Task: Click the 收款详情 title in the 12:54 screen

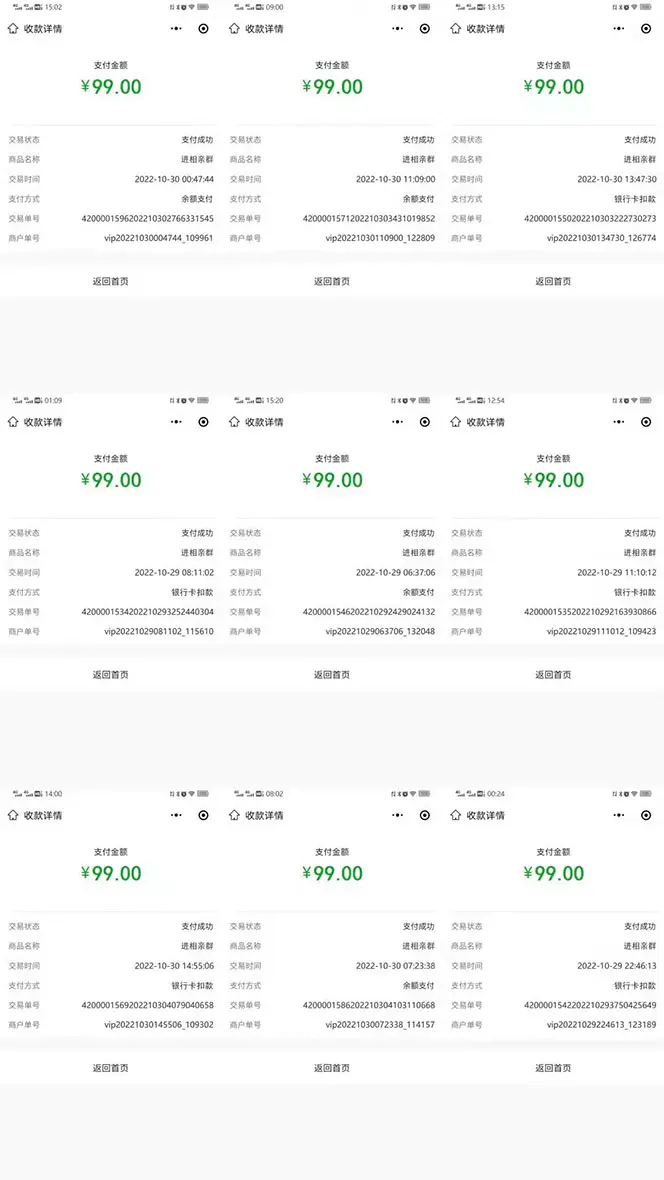Action: coord(486,422)
